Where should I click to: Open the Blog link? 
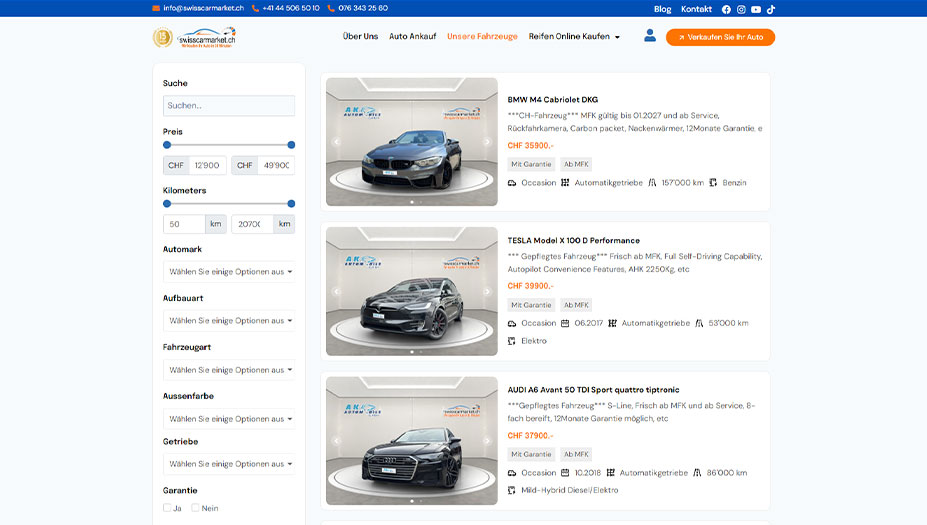pos(662,9)
